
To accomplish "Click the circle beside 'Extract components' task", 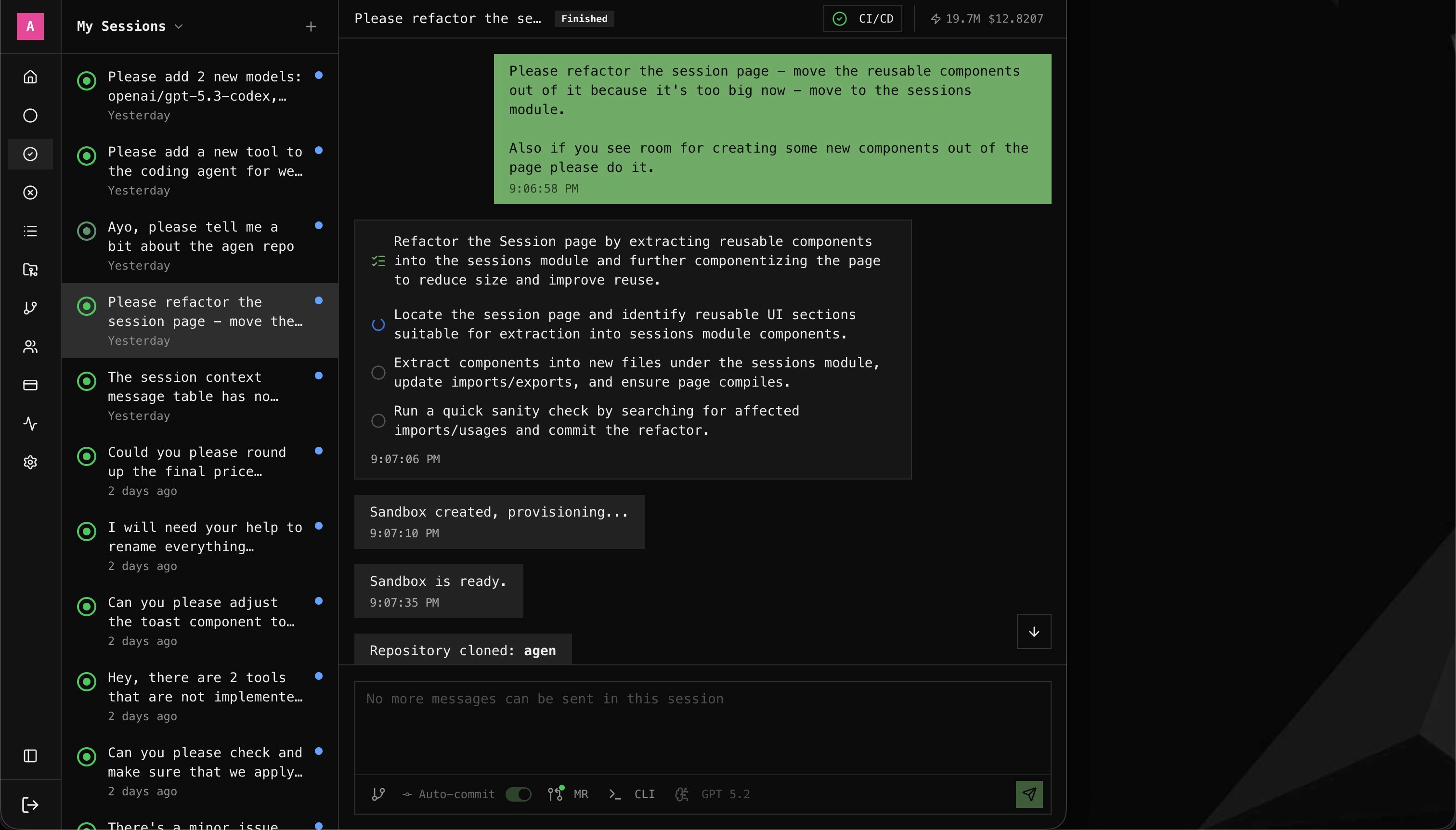I will (378, 372).
